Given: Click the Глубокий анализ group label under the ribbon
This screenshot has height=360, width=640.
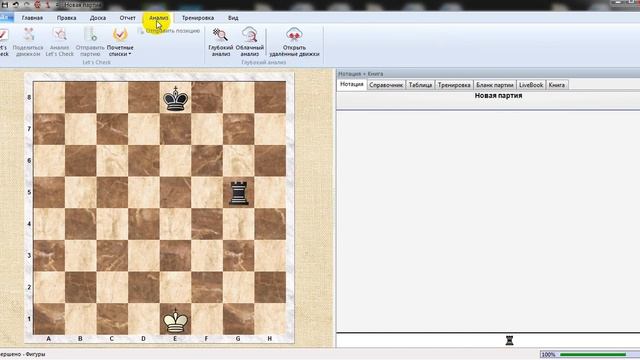Looking at the screenshot, I should 264,62.
